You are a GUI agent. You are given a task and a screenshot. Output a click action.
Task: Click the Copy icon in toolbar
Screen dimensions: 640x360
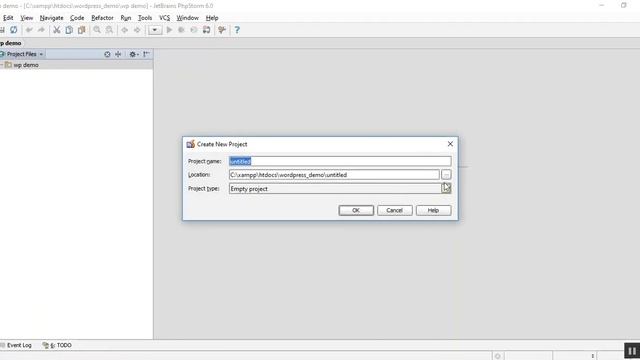[69, 30]
